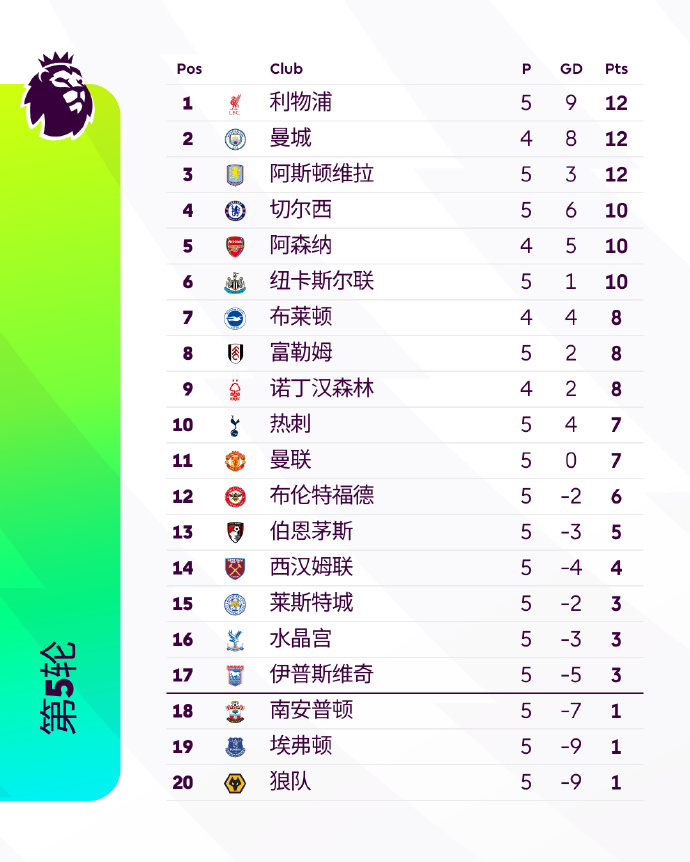
Task: Select the Club column header
Action: [x=286, y=69]
